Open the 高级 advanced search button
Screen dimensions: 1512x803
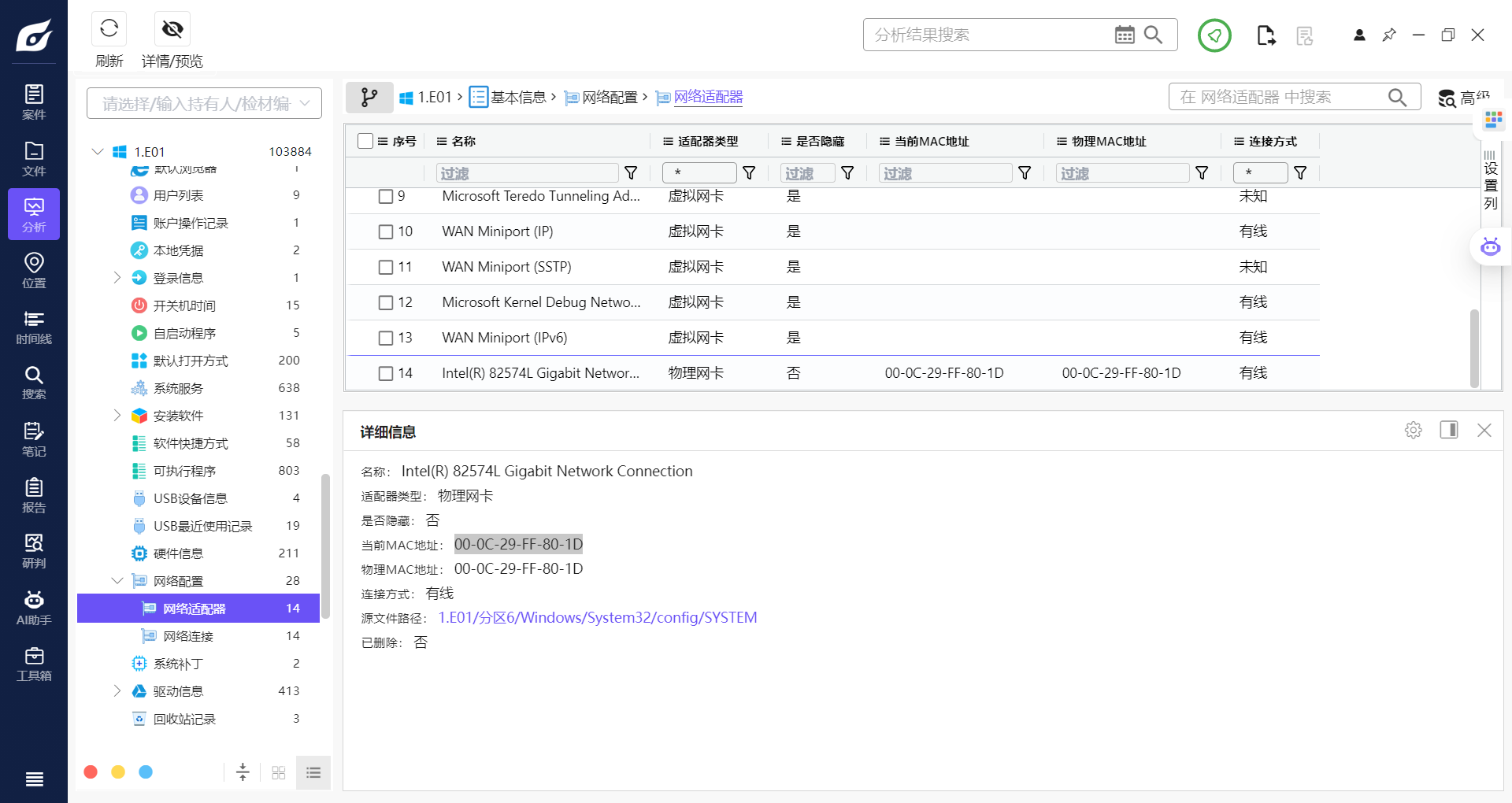coord(1463,98)
